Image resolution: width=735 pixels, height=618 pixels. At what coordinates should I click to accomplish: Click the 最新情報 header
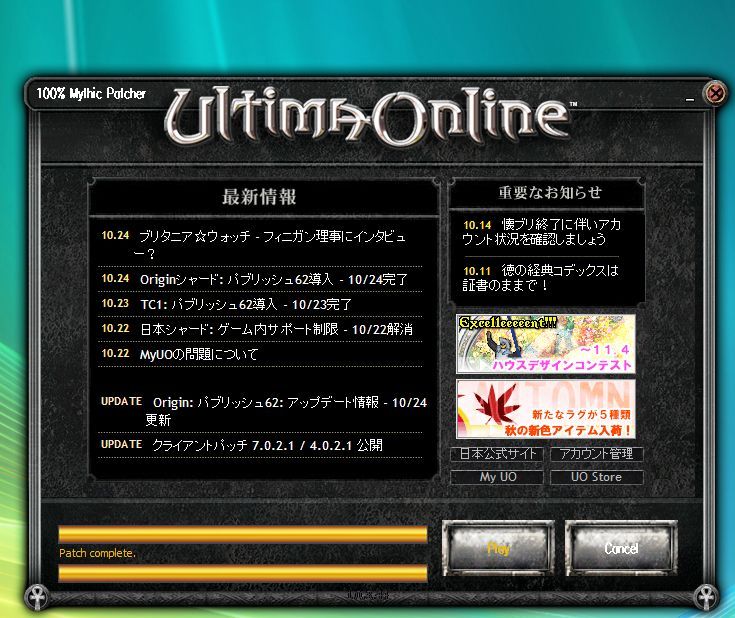tap(259, 197)
